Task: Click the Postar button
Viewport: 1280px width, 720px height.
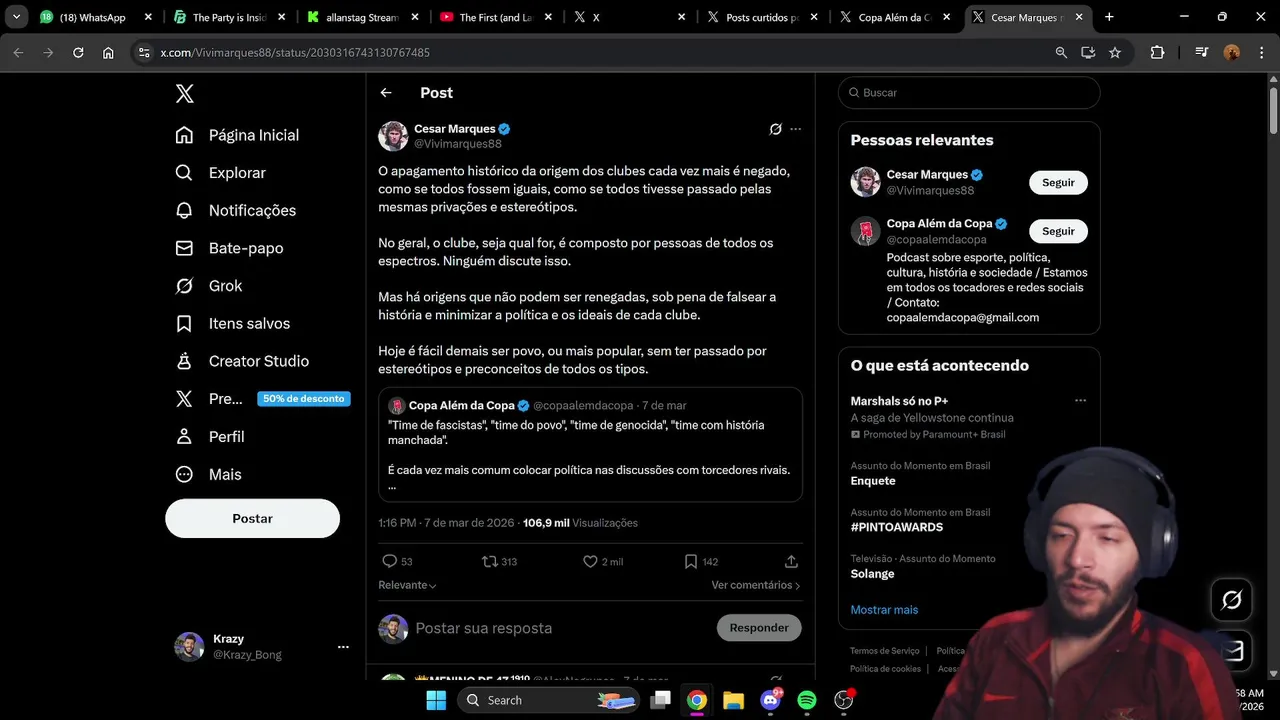Action: (x=252, y=519)
